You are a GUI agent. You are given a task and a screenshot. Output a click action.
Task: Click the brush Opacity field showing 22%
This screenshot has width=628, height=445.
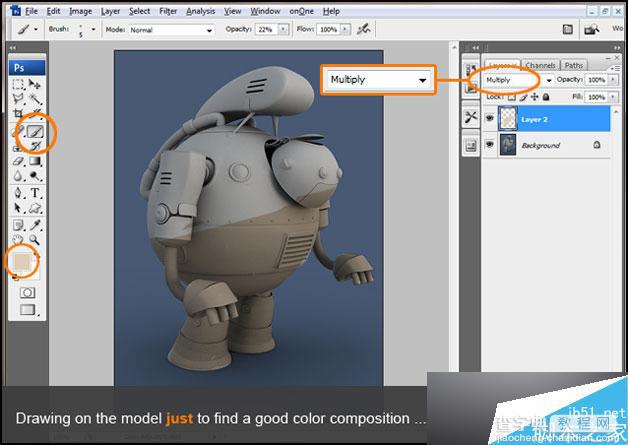click(x=266, y=29)
